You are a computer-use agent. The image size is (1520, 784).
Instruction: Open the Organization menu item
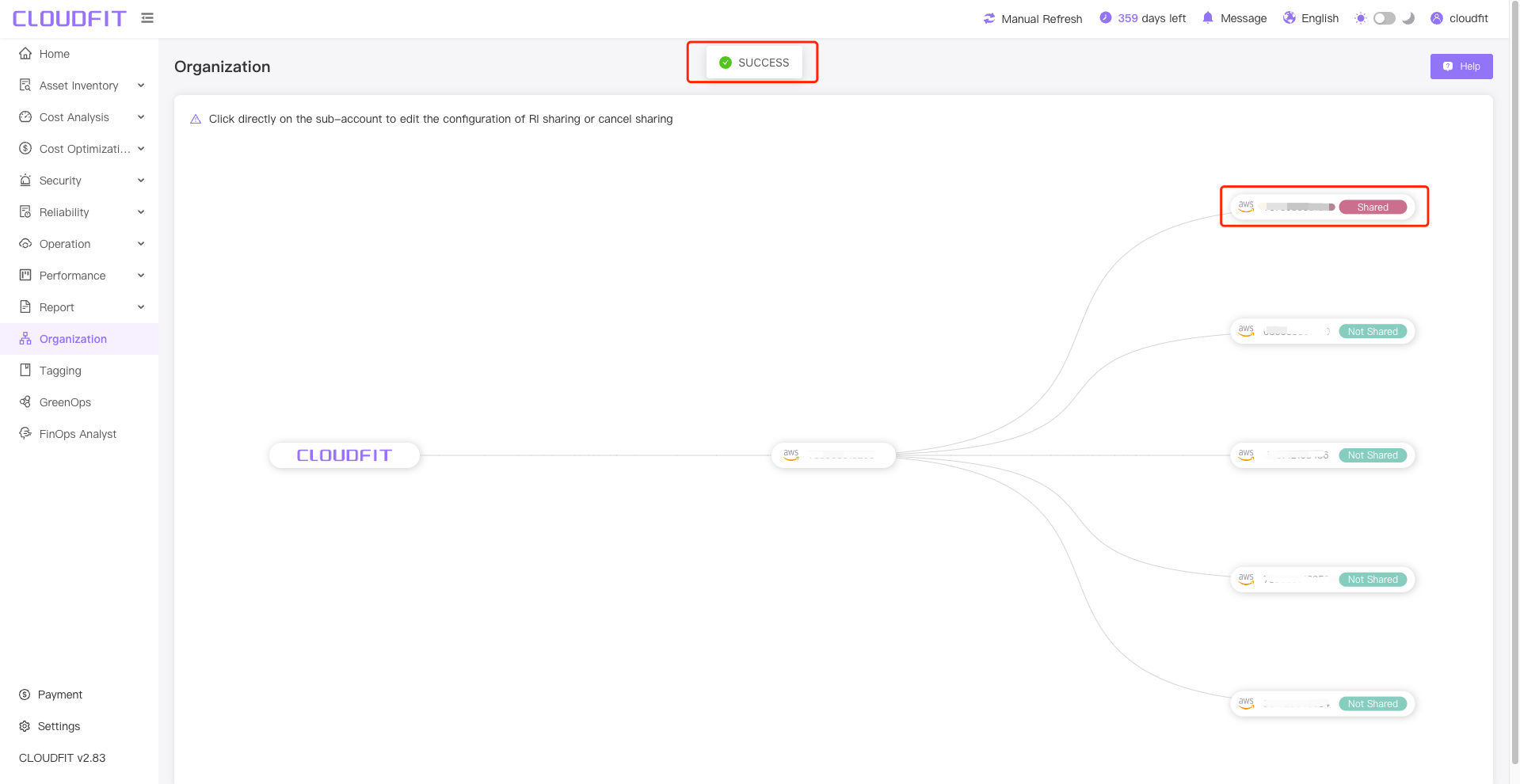[79, 339]
